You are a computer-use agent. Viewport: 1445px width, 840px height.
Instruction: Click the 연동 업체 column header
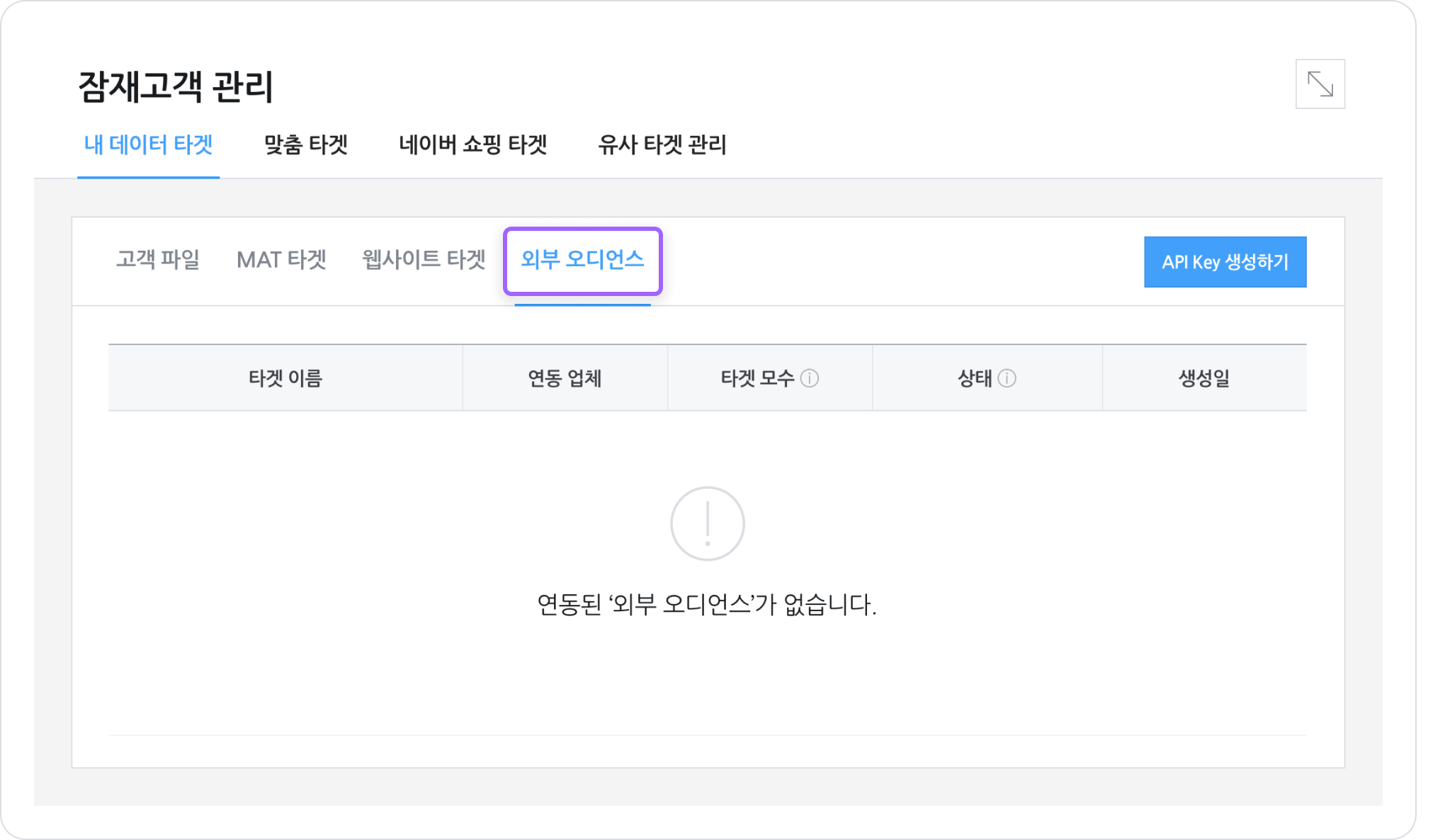coord(565,378)
